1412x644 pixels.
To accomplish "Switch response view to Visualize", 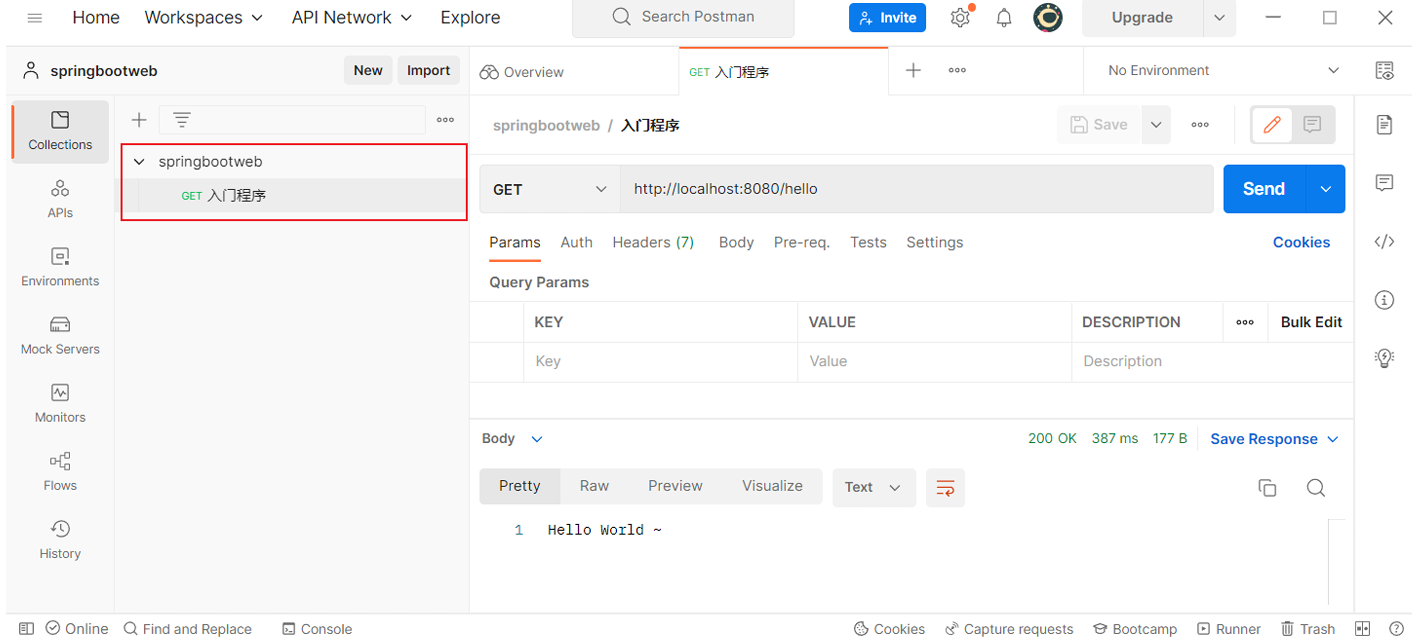I will click(x=772, y=486).
